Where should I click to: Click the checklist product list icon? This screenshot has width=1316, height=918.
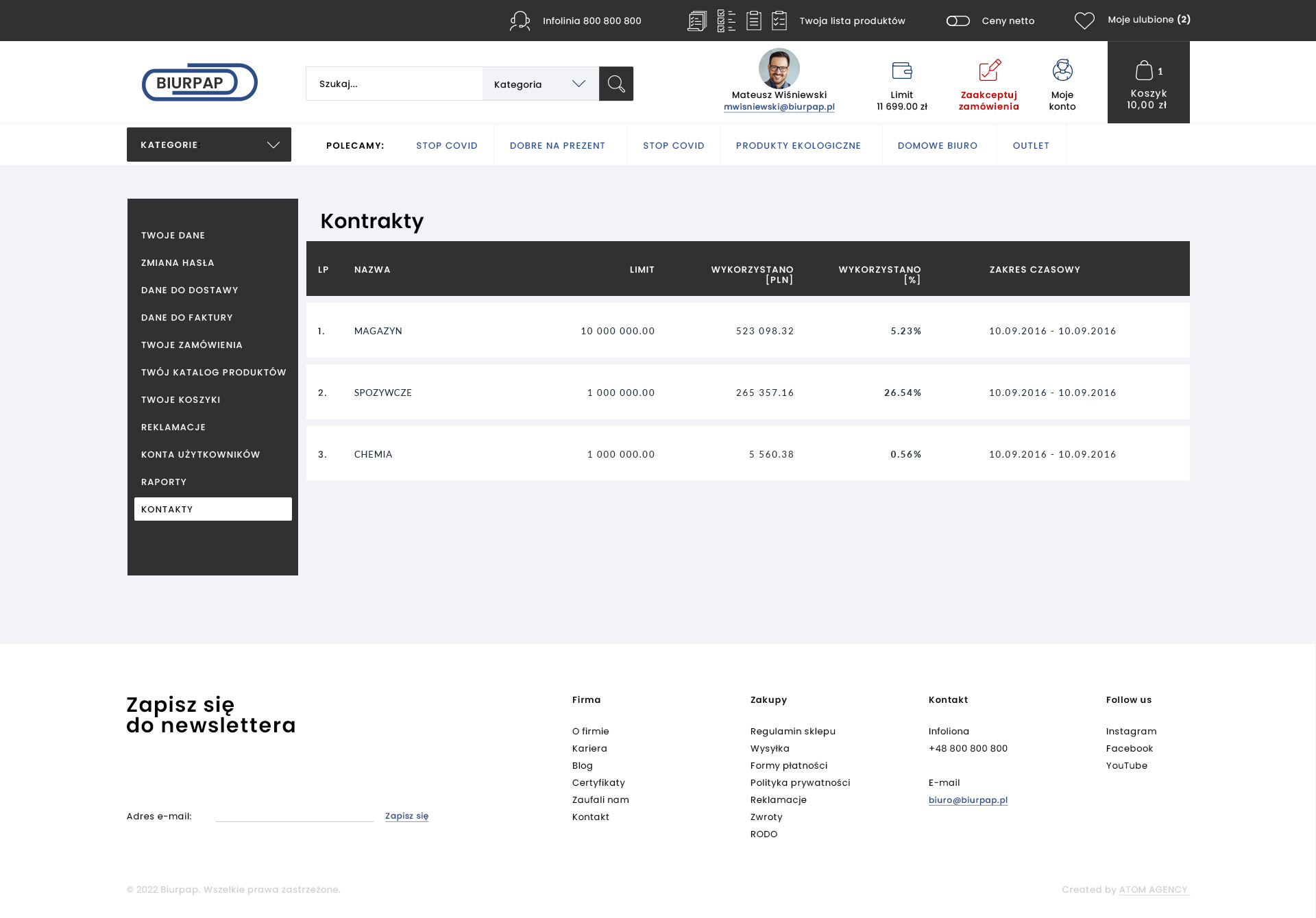(726, 21)
